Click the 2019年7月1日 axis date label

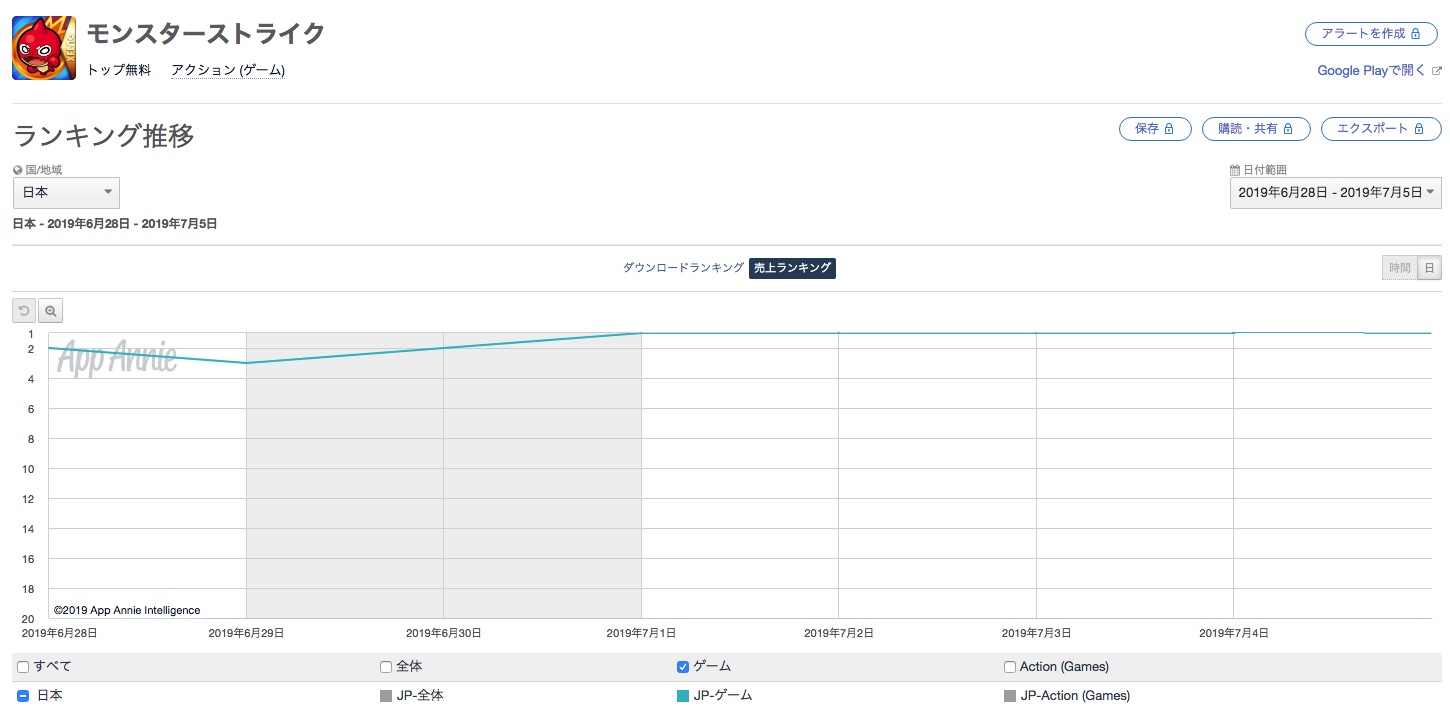pos(641,633)
